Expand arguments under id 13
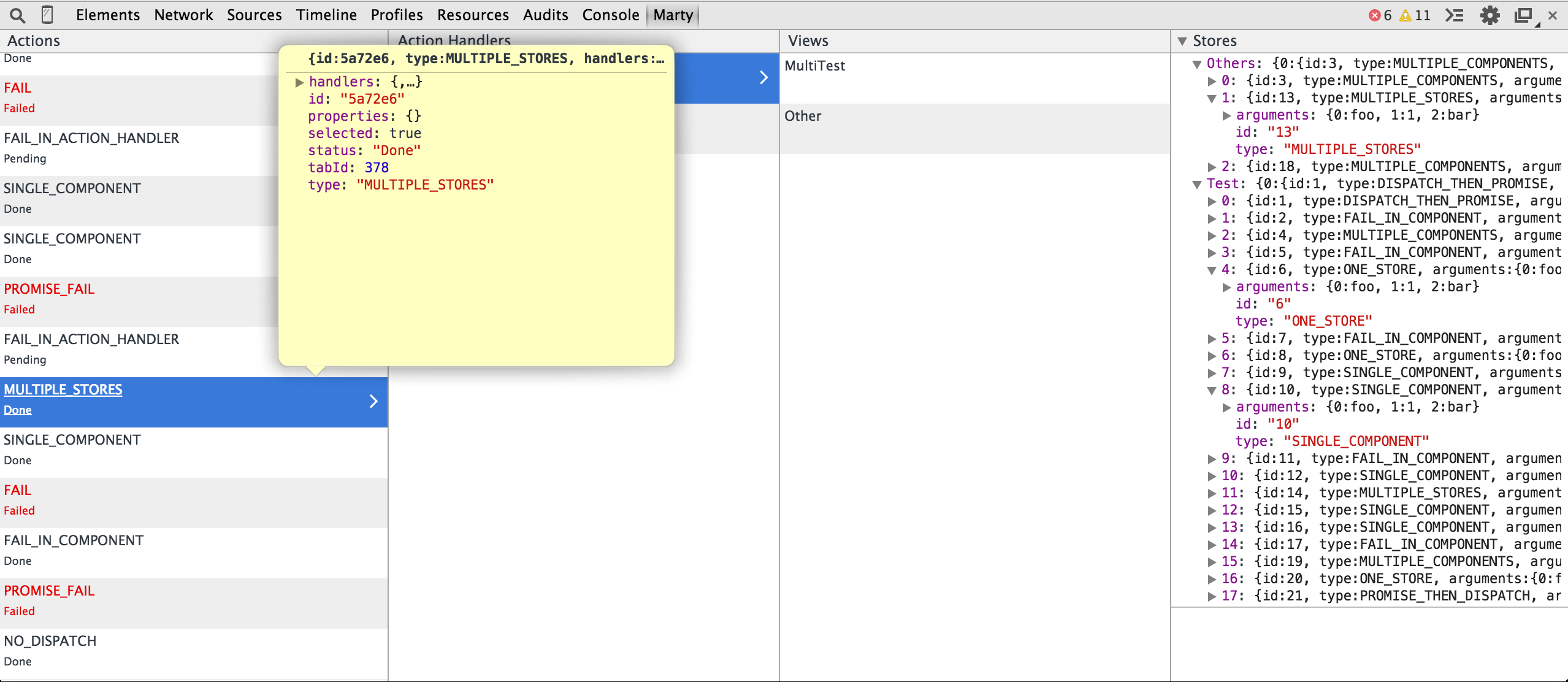Viewport: 1568px width, 682px height. click(1226, 115)
